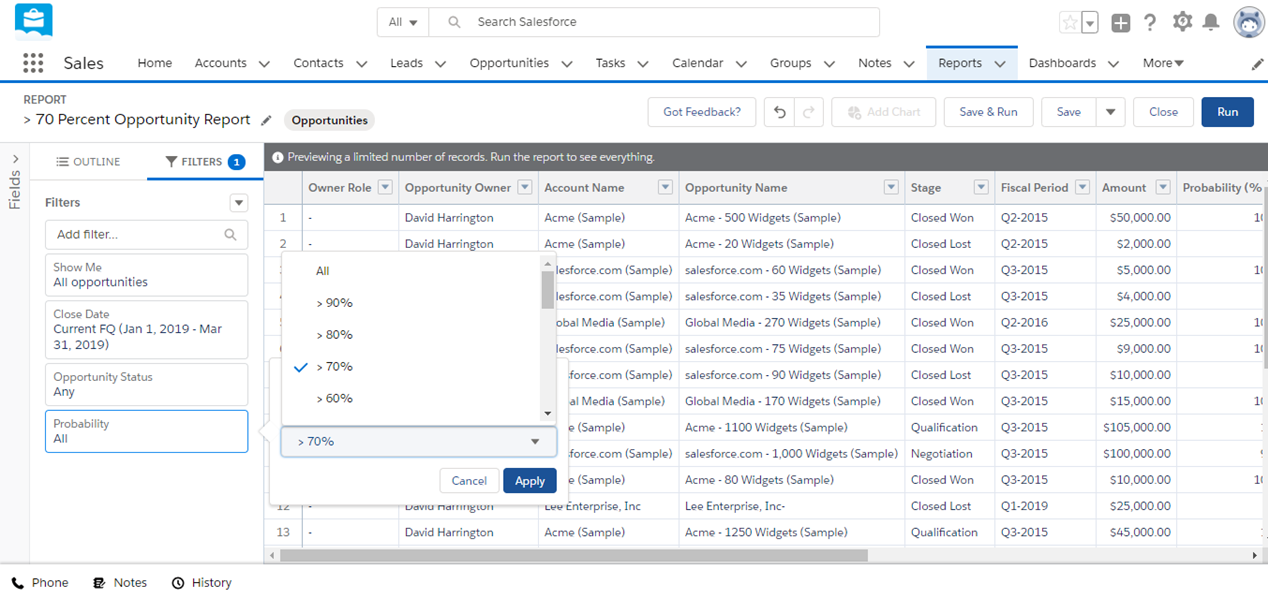1268x594 pixels.
Task: Open the favorites list dropdown arrow
Action: tap(1090, 22)
